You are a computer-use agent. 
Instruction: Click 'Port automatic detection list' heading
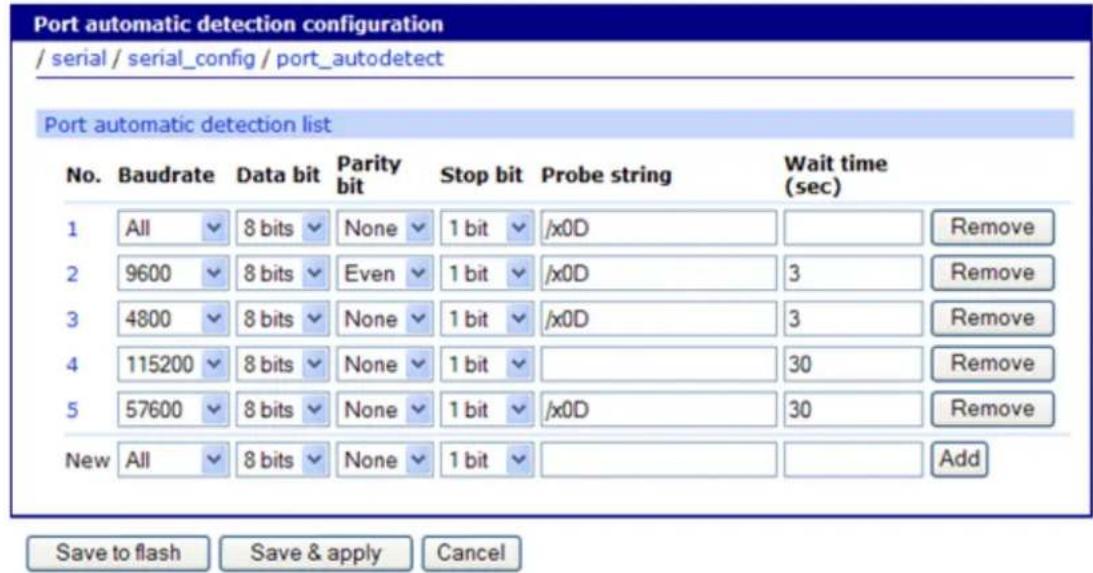click(x=188, y=125)
